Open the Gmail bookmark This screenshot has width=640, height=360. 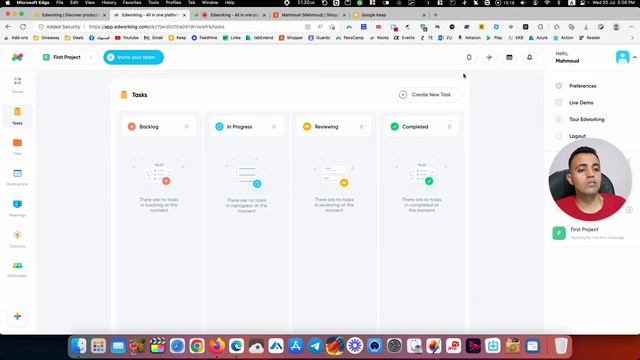tap(153, 38)
